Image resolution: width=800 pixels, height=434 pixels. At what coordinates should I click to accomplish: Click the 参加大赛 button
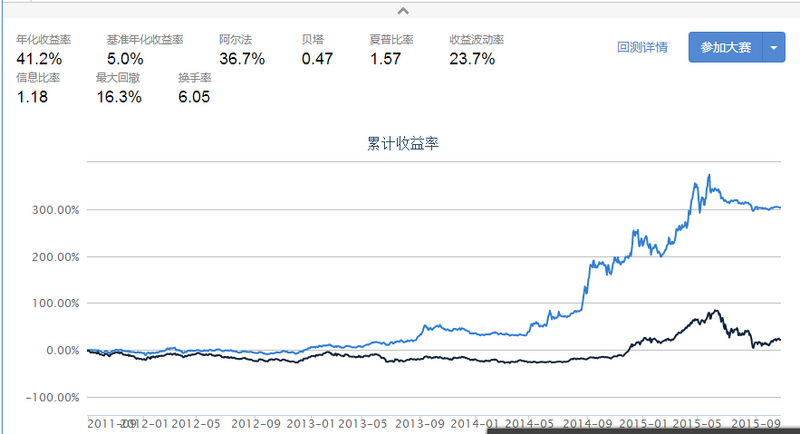pos(725,47)
